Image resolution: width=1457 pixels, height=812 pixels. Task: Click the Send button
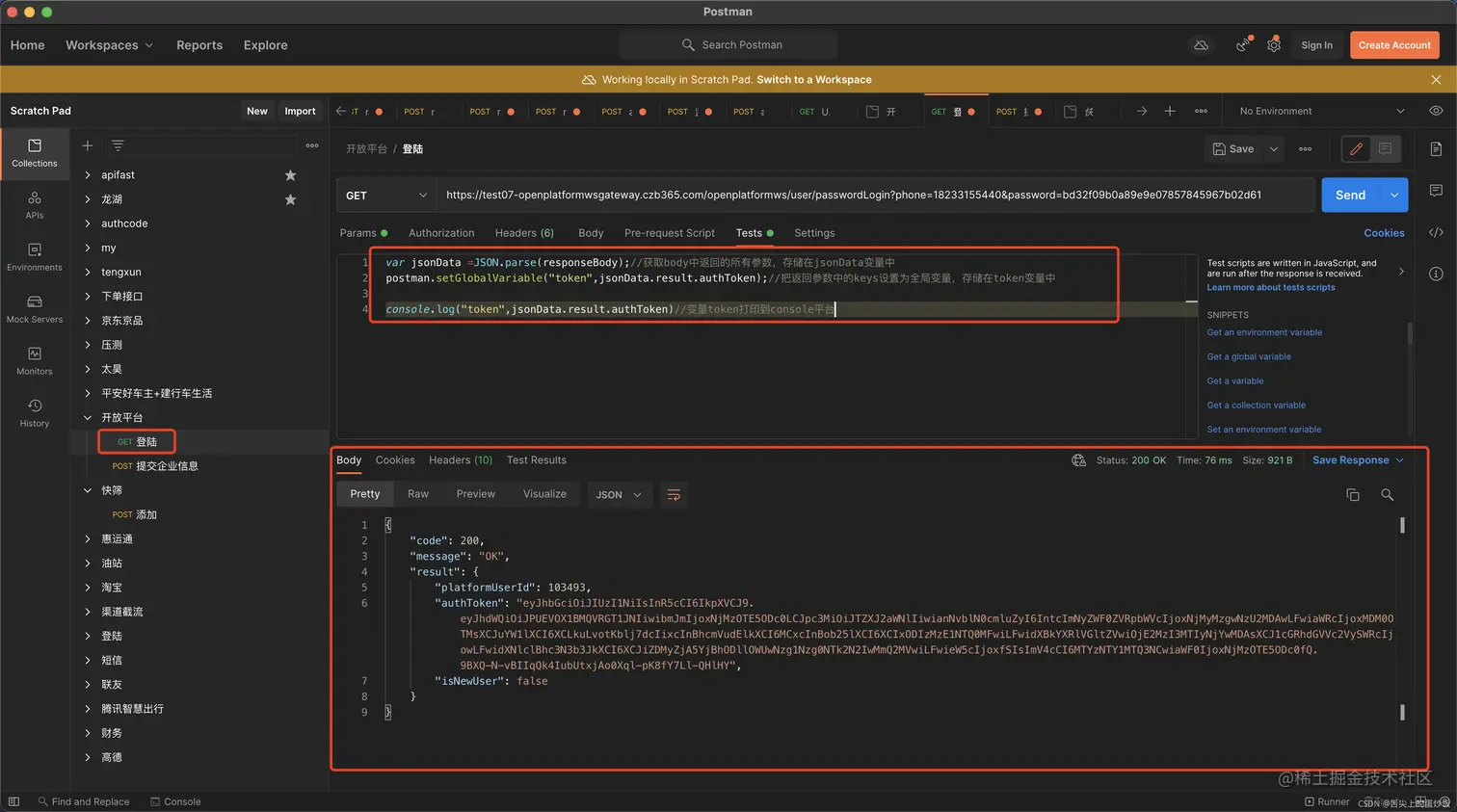coord(1350,195)
